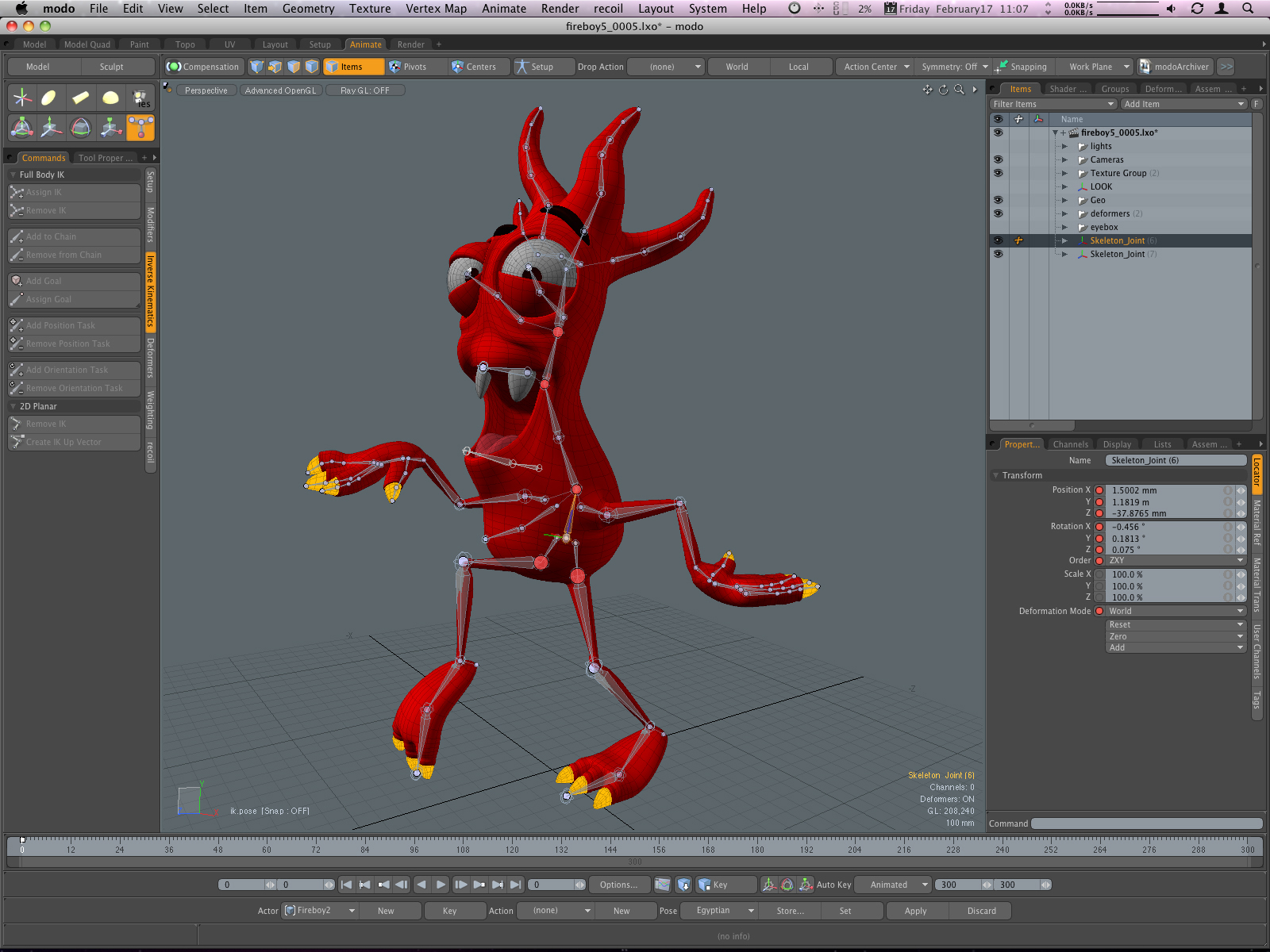The image size is (1270, 952).
Task: Toggle visibility of Skeleton_Joint (7)
Action: 998,254
